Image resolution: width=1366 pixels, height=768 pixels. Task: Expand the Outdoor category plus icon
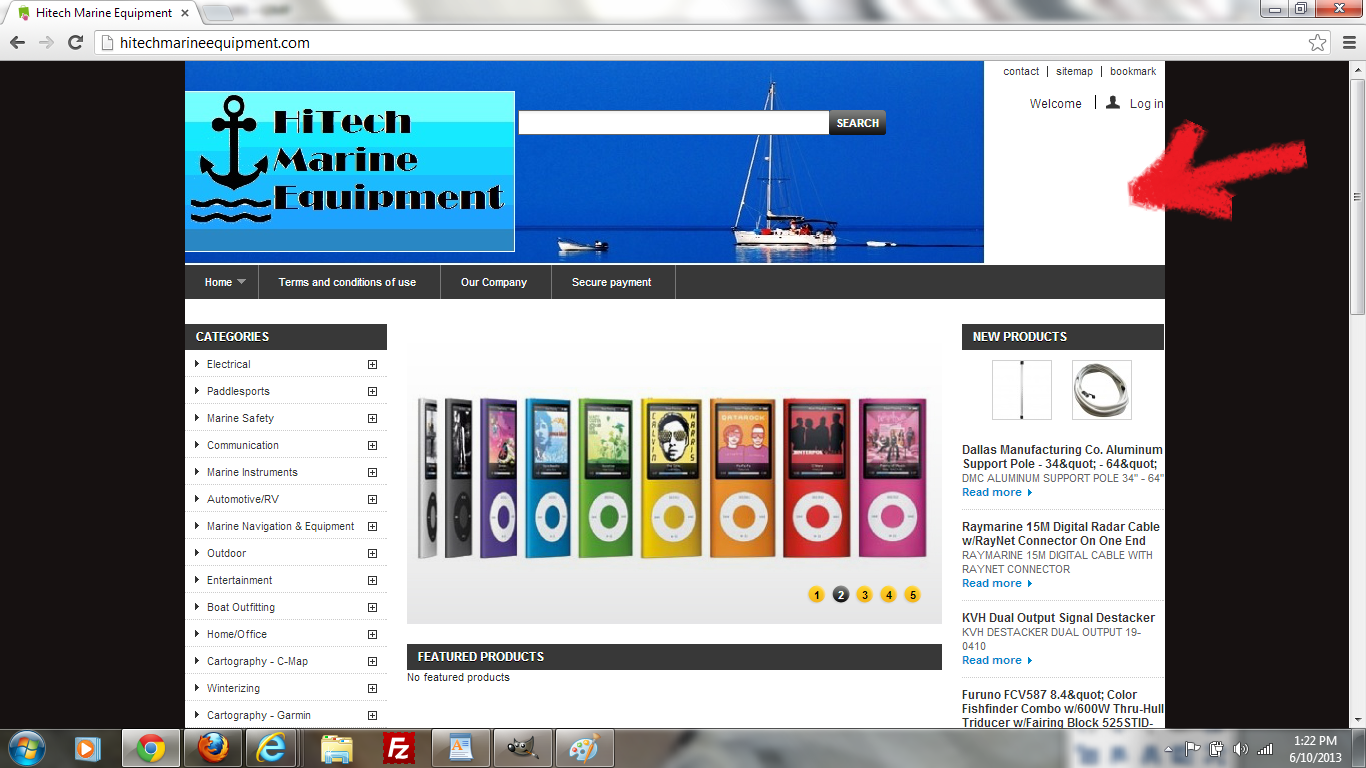tap(372, 553)
